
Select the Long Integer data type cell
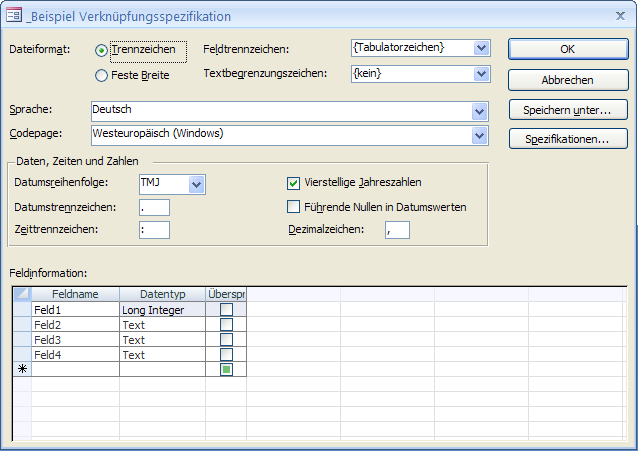[x=162, y=310]
